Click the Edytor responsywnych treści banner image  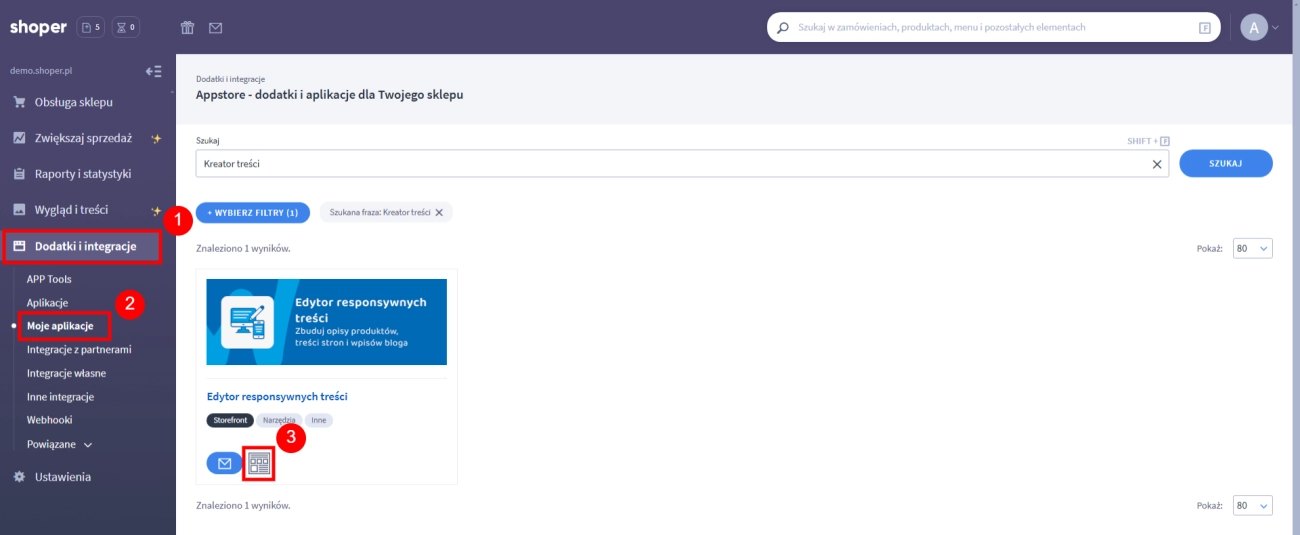pos(326,321)
